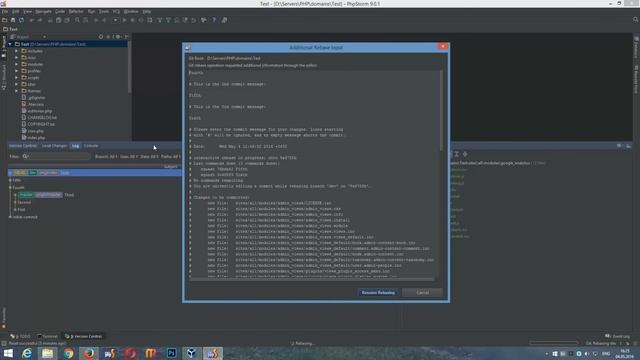The height and width of the screenshot is (360, 640).
Task: Click Scroll from Source icon in Project panel
Action: click(x=101, y=37)
